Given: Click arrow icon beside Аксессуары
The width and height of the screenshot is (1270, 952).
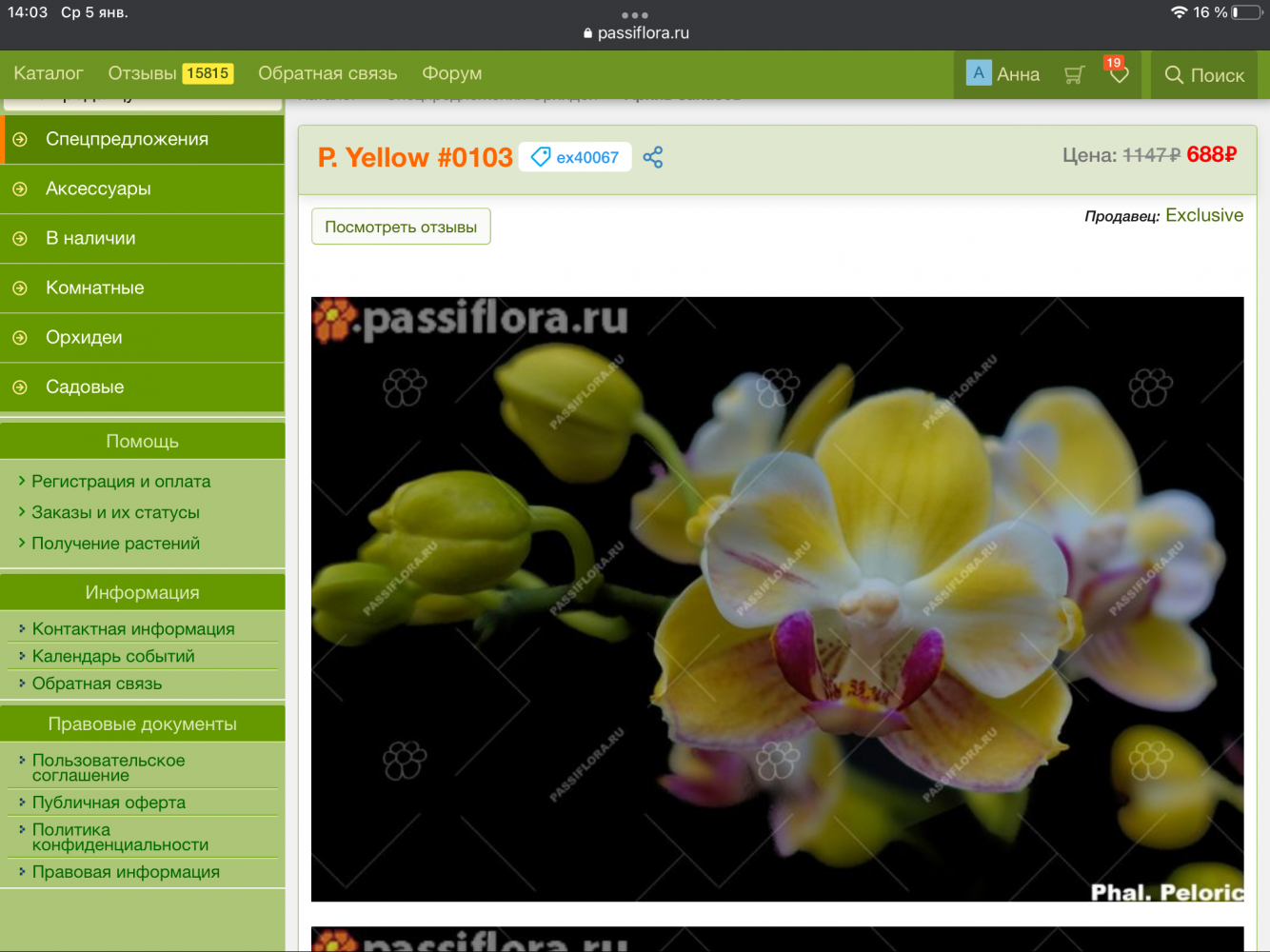Looking at the screenshot, I should point(20,189).
